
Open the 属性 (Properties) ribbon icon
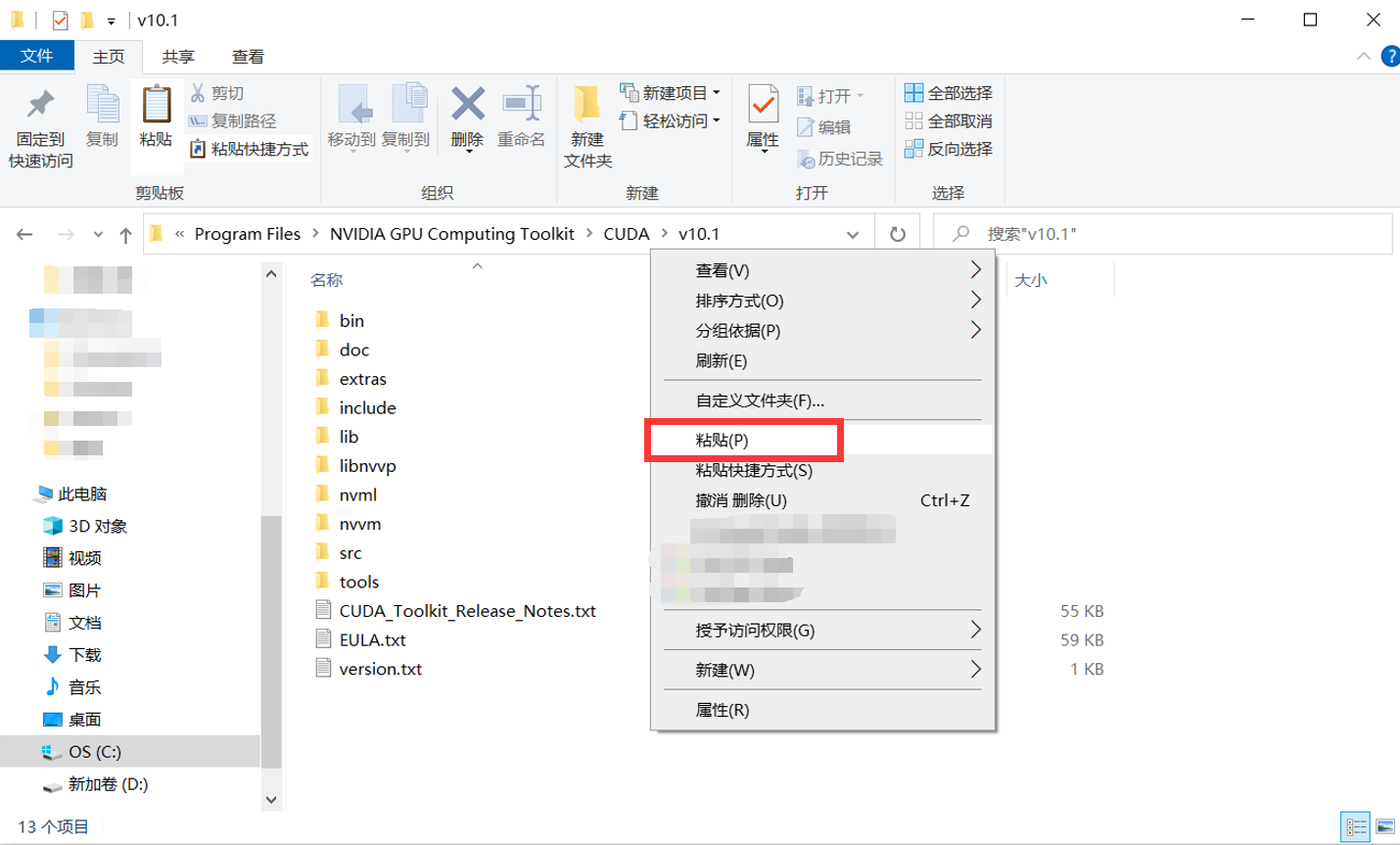coord(763,125)
